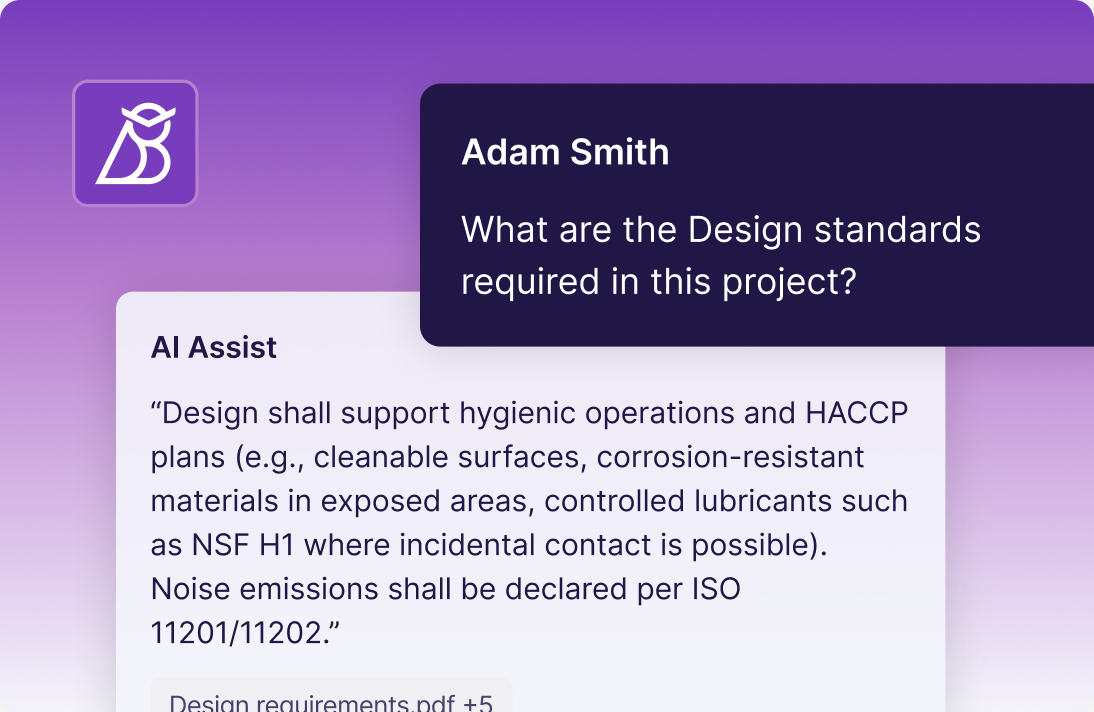Select the dark user message bubble
This screenshot has width=1094, height=712.
757,215
